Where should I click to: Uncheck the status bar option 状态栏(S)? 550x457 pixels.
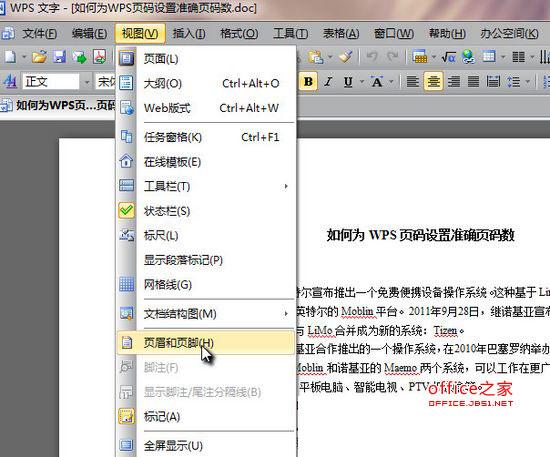[x=207, y=211]
